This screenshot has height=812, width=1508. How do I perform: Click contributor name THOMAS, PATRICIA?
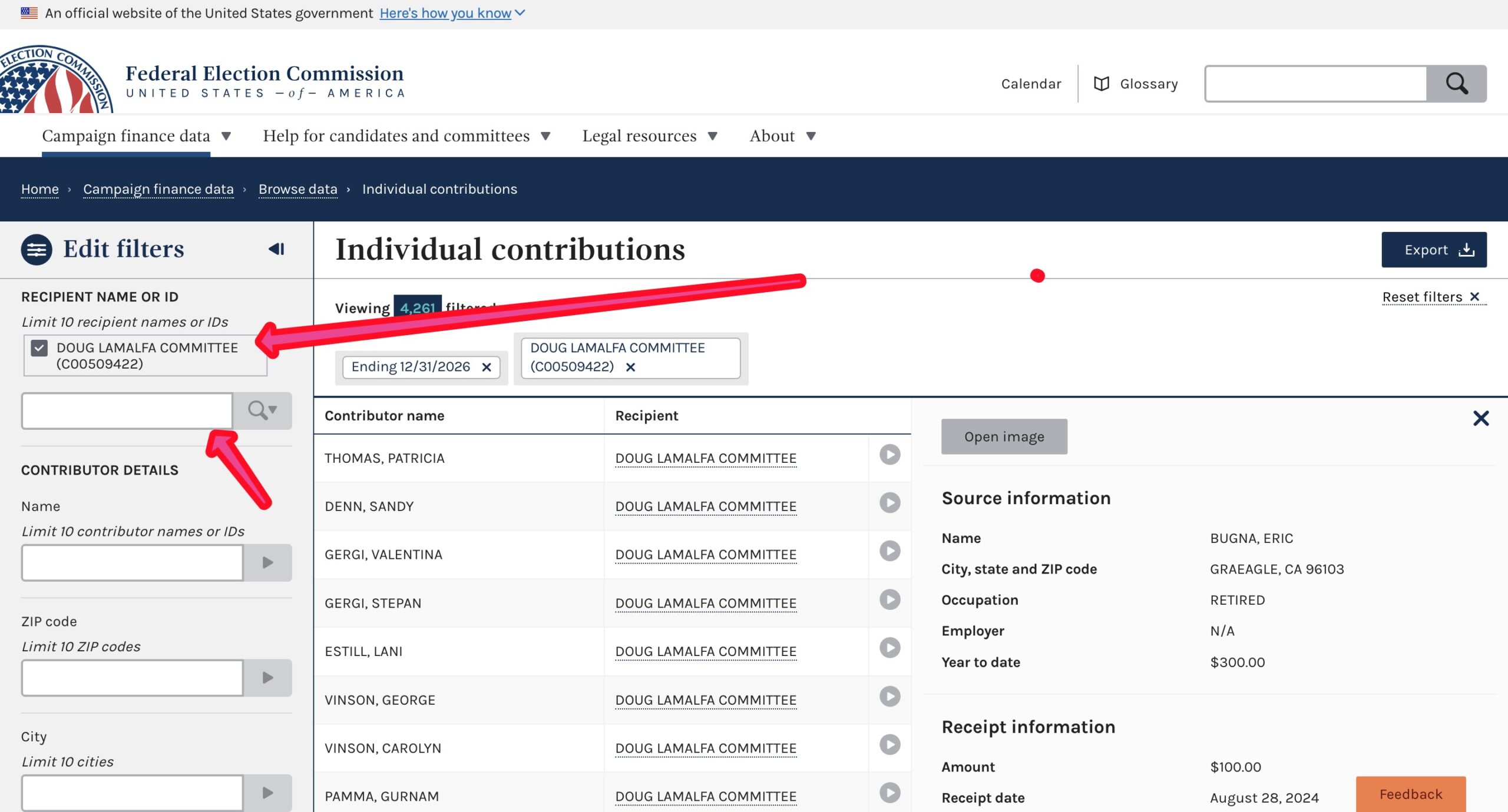tap(385, 458)
